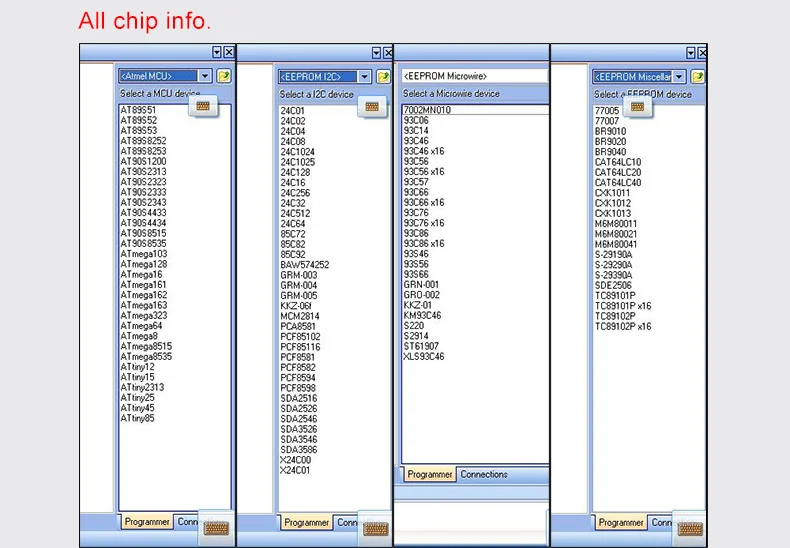Select ATtiny2313 device
The width and height of the screenshot is (790, 548).
[142, 387]
